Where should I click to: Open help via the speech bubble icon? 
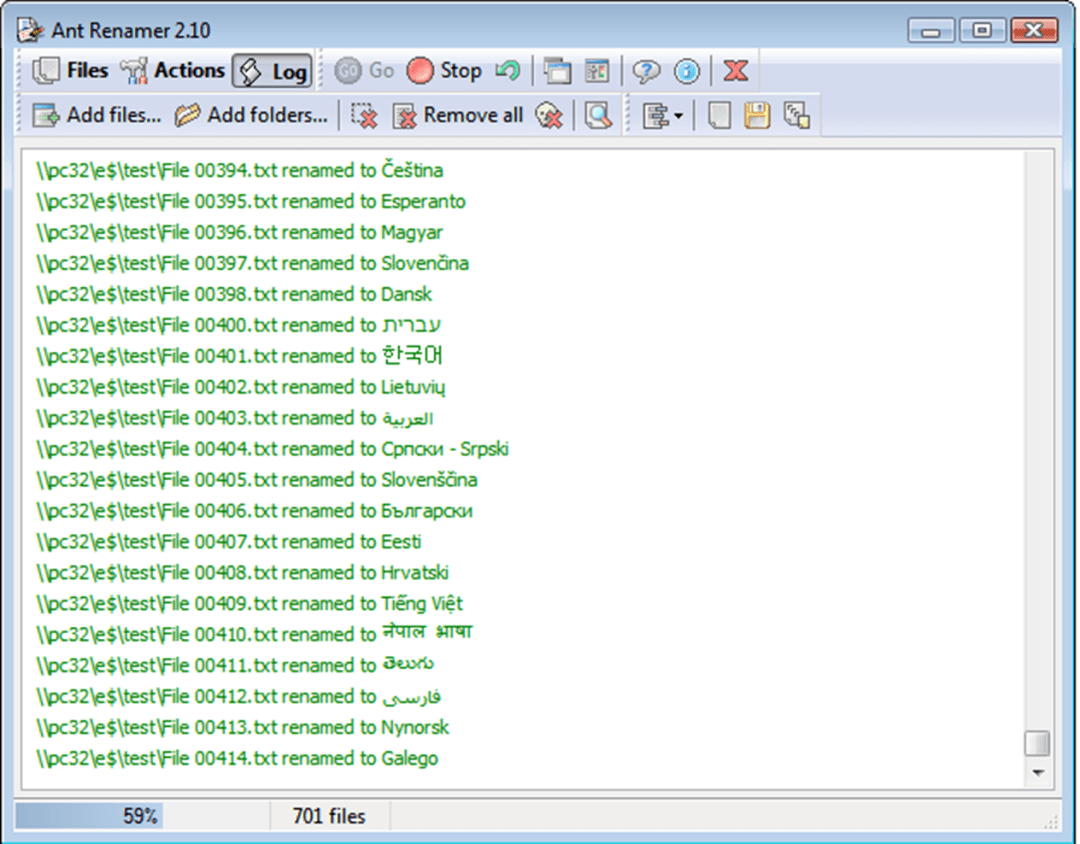click(647, 71)
